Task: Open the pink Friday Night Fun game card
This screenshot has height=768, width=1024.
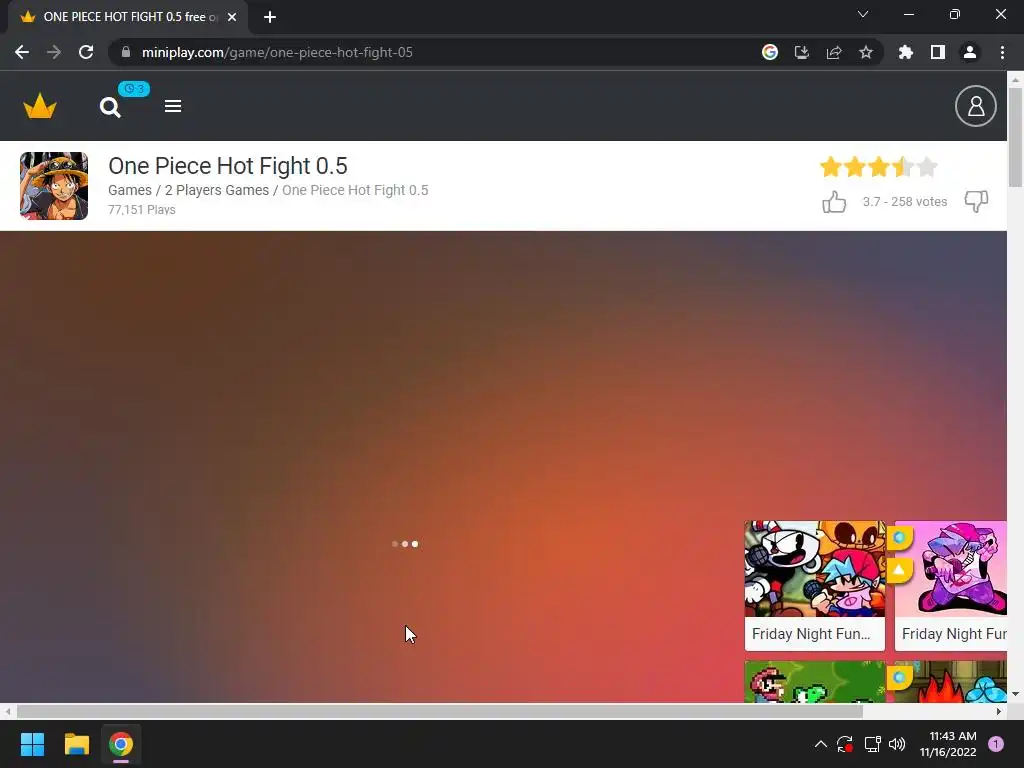Action: [950, 586]
